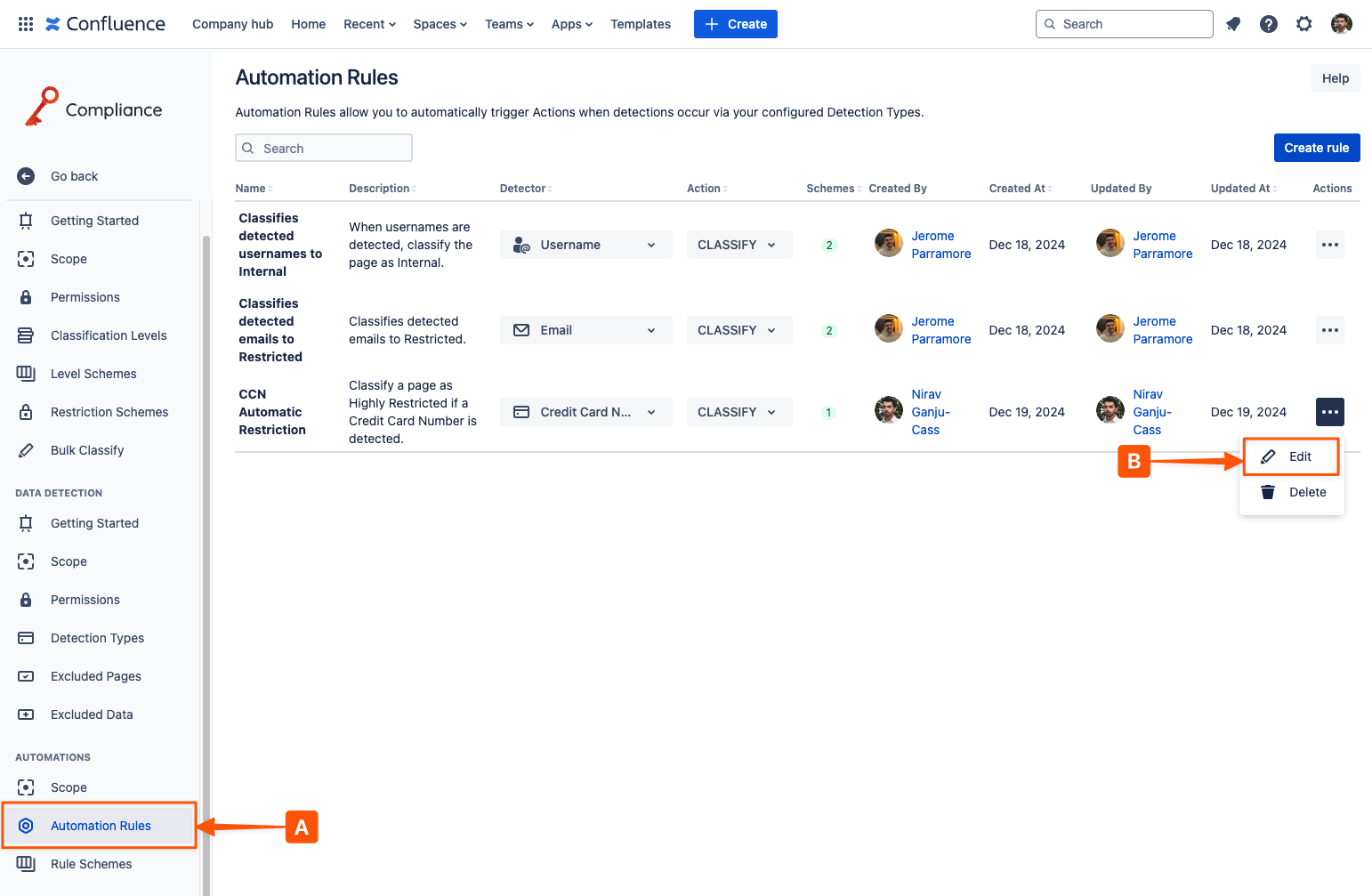Click the Create rule button
1372x896 pixels.
coord(1316,148)
